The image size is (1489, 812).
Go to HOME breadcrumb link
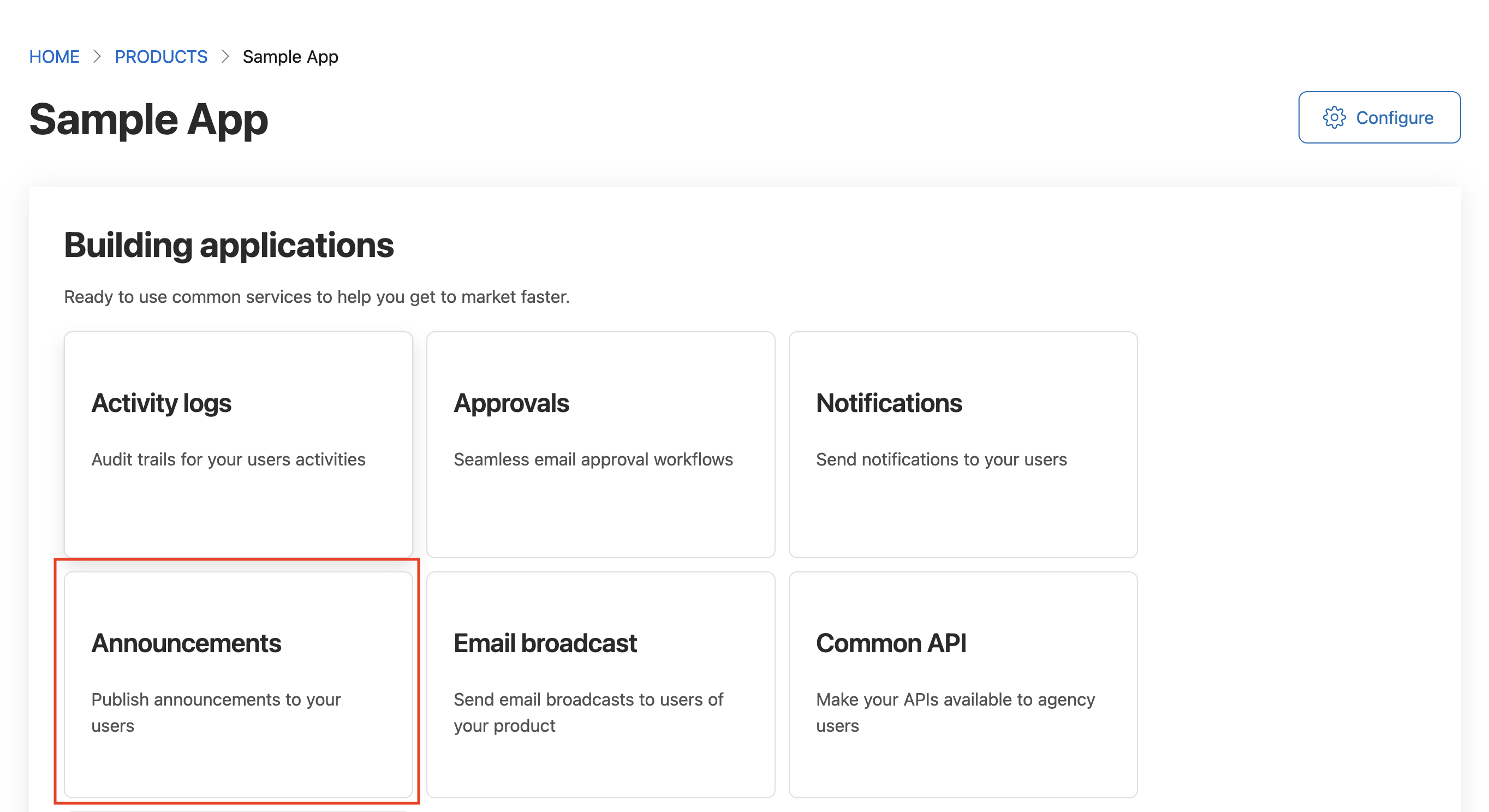pyautogui.click(x=55, y=57)
